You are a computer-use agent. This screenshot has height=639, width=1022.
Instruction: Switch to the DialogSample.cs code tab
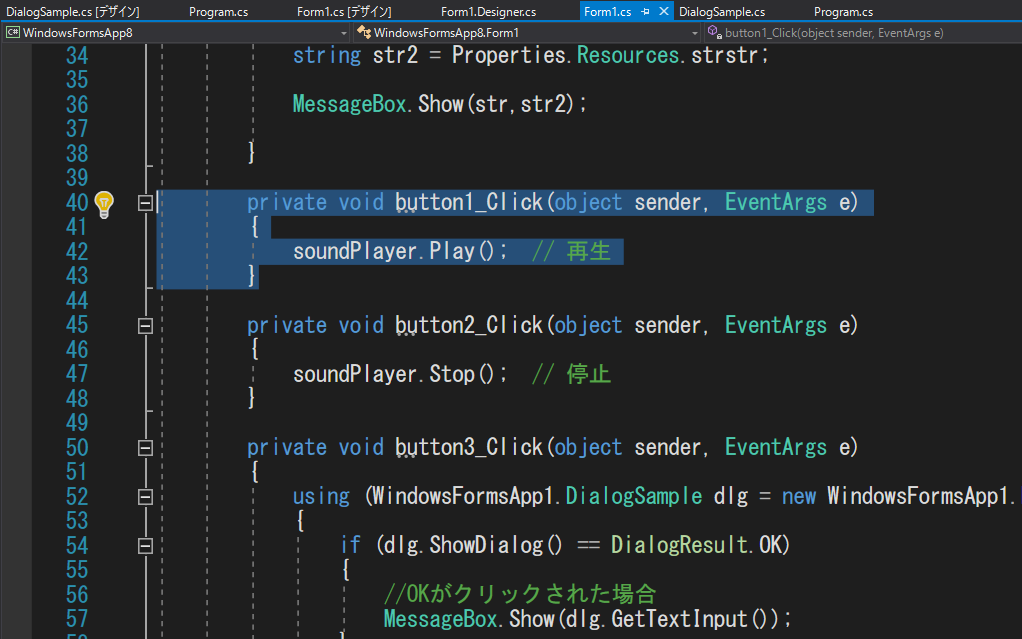pos(722,12)
